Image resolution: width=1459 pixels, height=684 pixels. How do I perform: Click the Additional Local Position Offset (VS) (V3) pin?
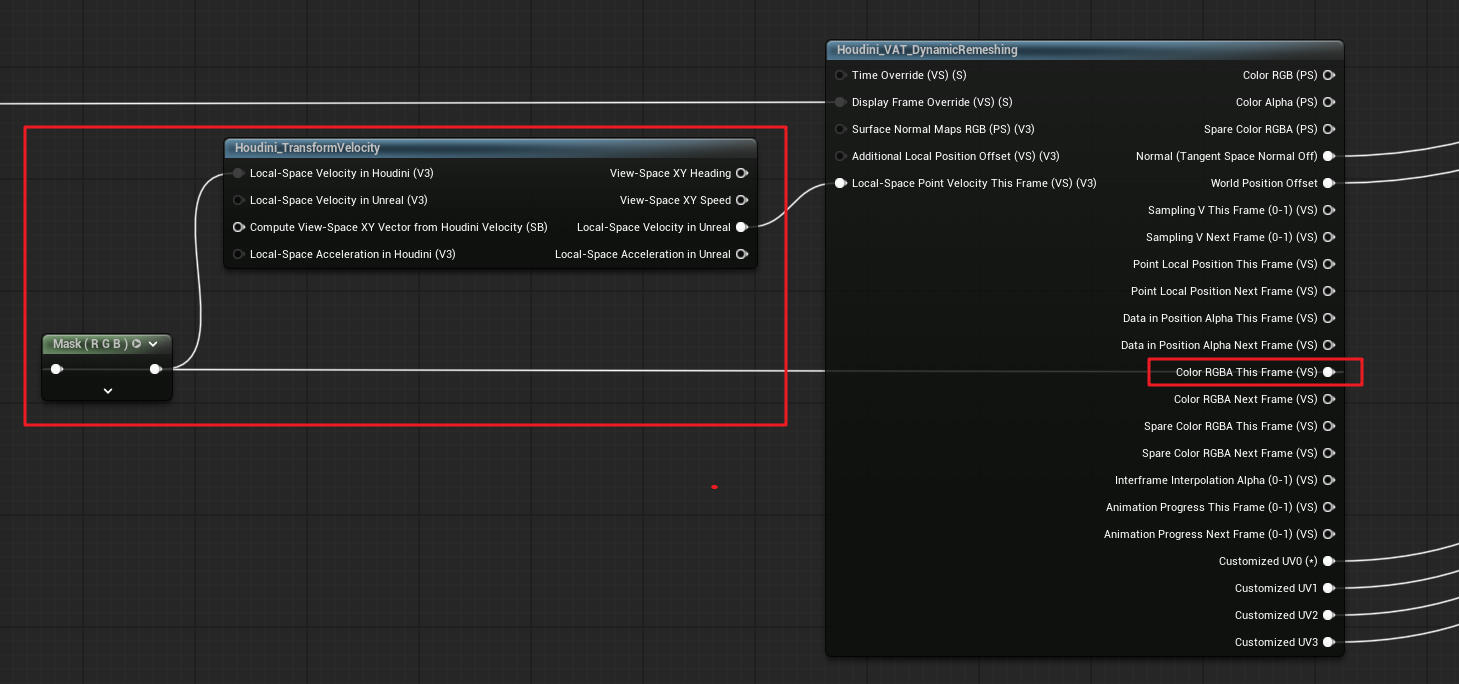point(840,156)
